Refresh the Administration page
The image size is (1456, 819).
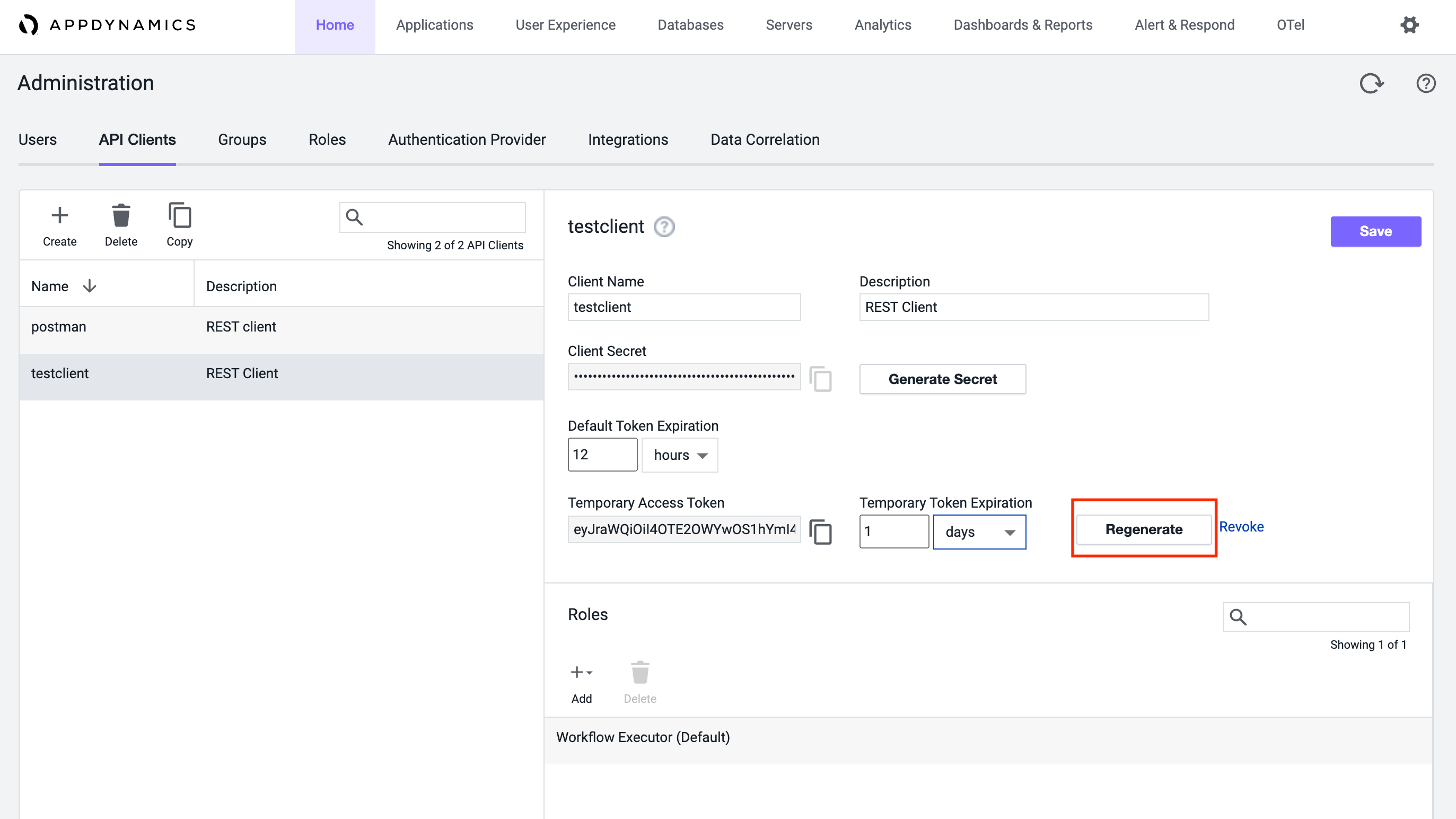[1371, 83]
